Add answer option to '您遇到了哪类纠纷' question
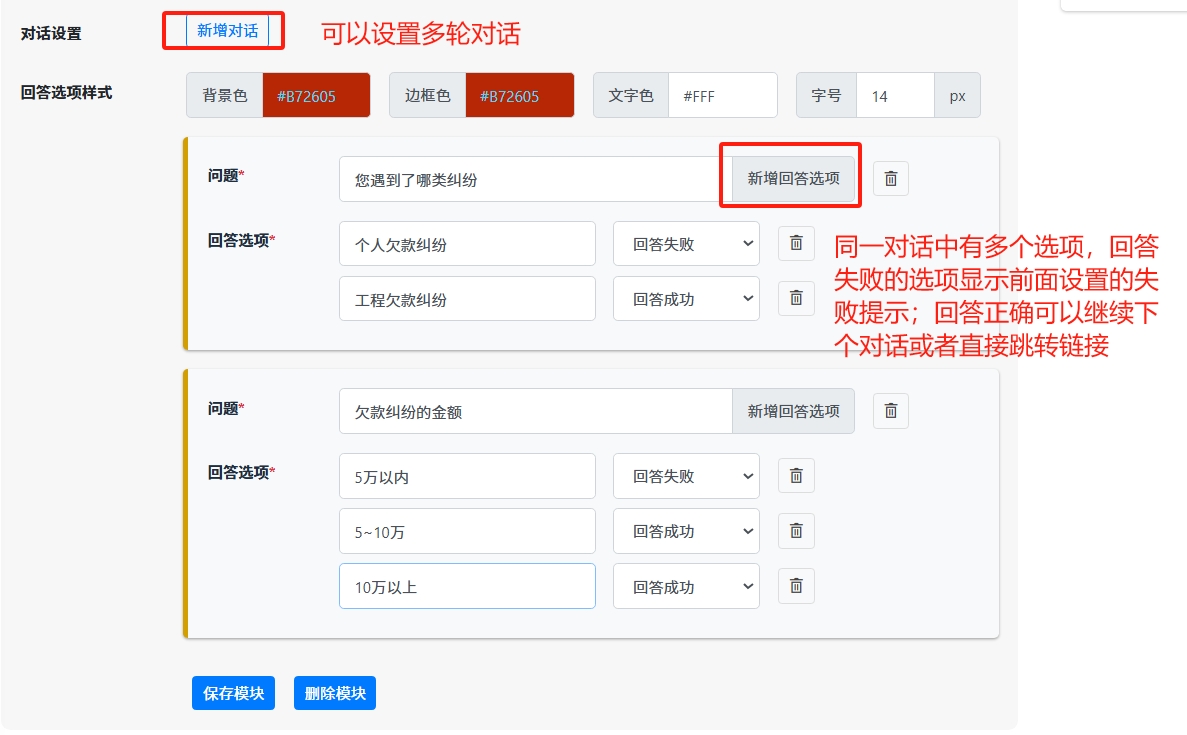This screenshot has width=1187, height=735. point(793,179)
